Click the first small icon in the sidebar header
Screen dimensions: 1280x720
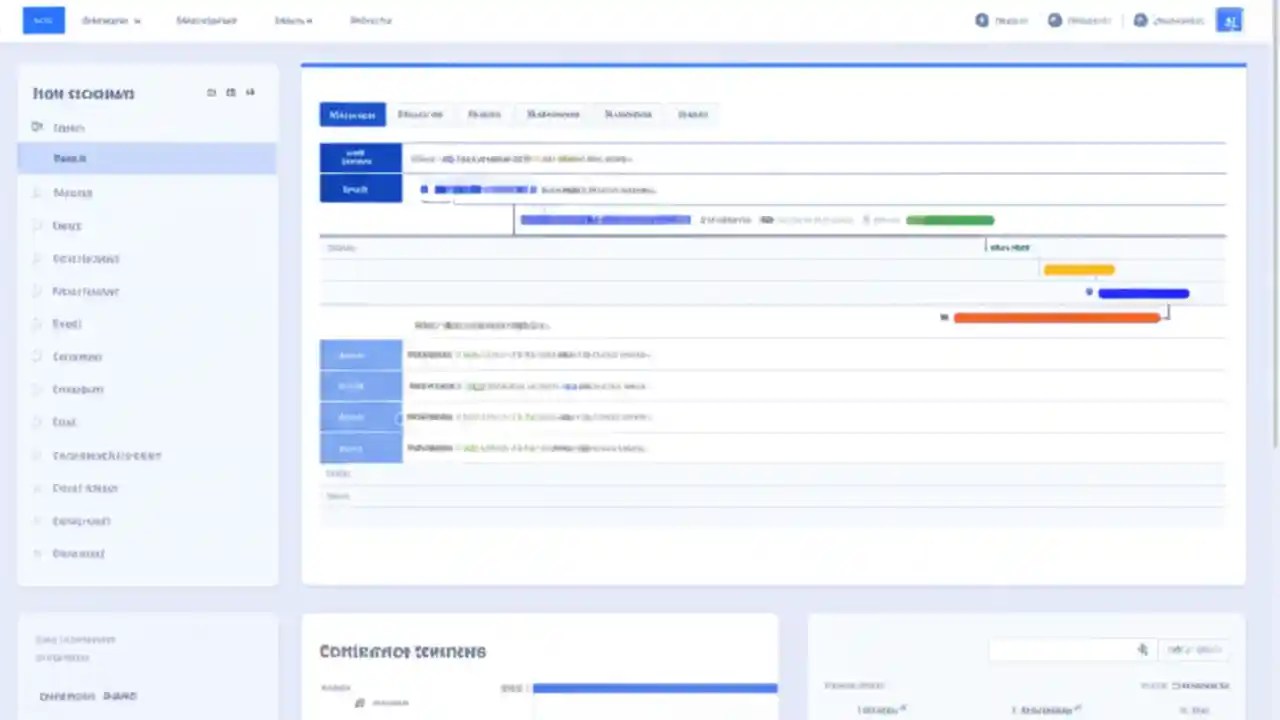pos(211,92)
